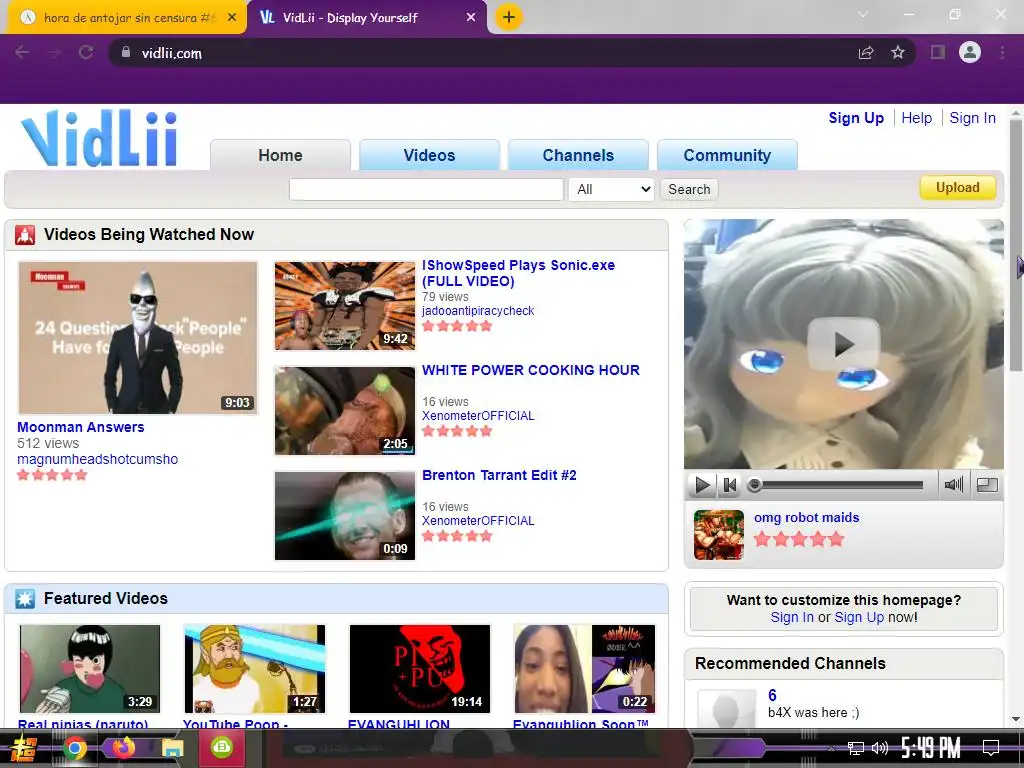
Task: Open IShowSpeed Plays Sonic.exe title link
Action: (x=518, y=273)
